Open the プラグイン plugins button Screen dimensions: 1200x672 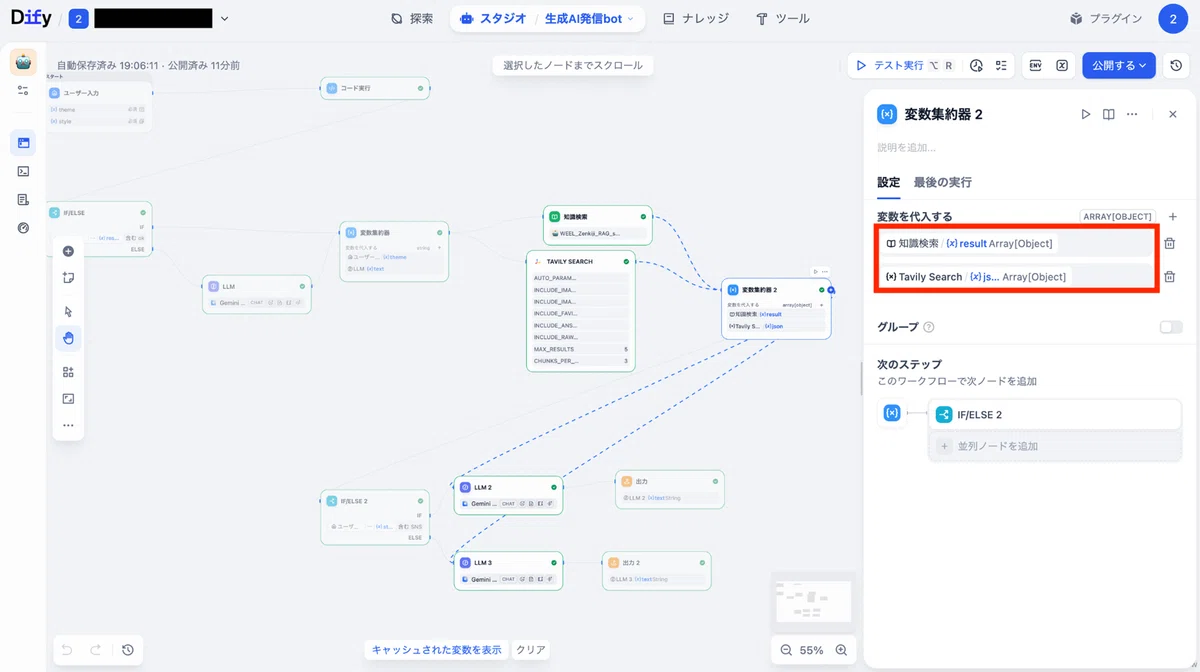[x=1105, y=18]
